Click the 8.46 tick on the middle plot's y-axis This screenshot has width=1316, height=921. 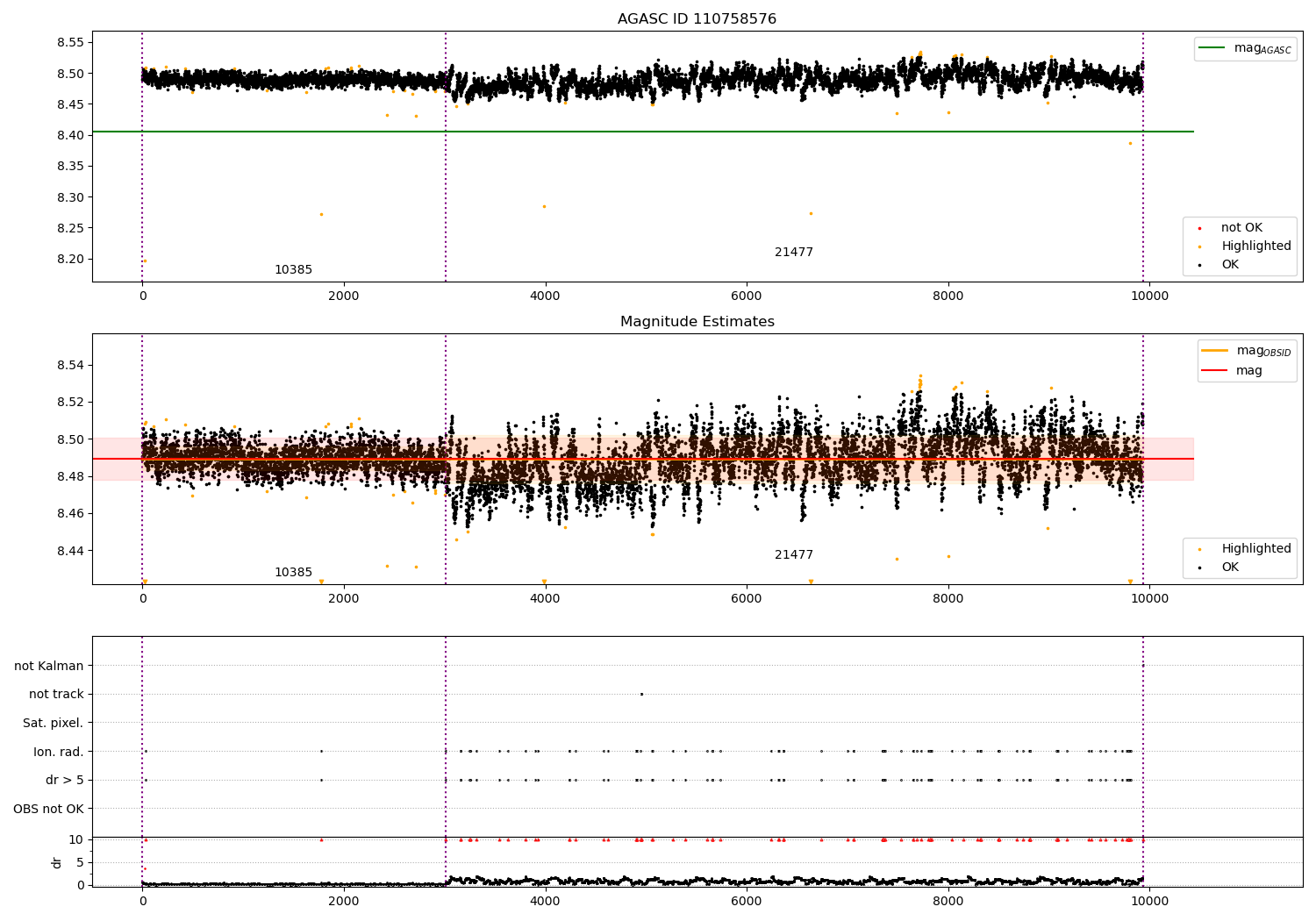pos(68,514)
